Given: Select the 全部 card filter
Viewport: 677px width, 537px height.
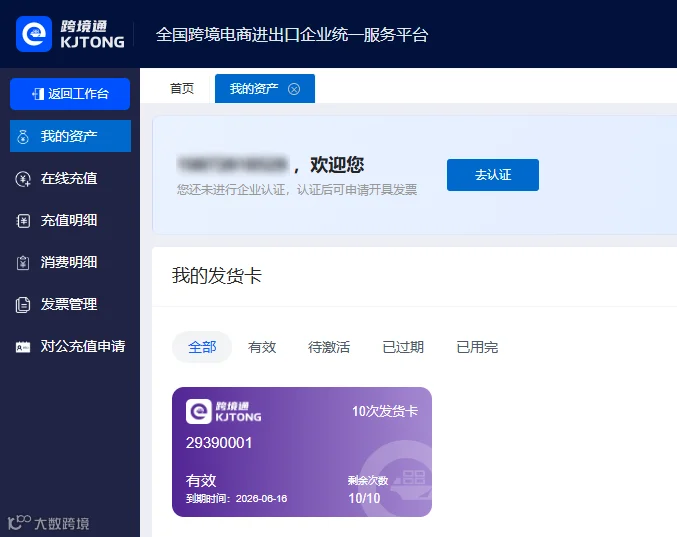Looking at the screenshot, I should click(202, 347).
